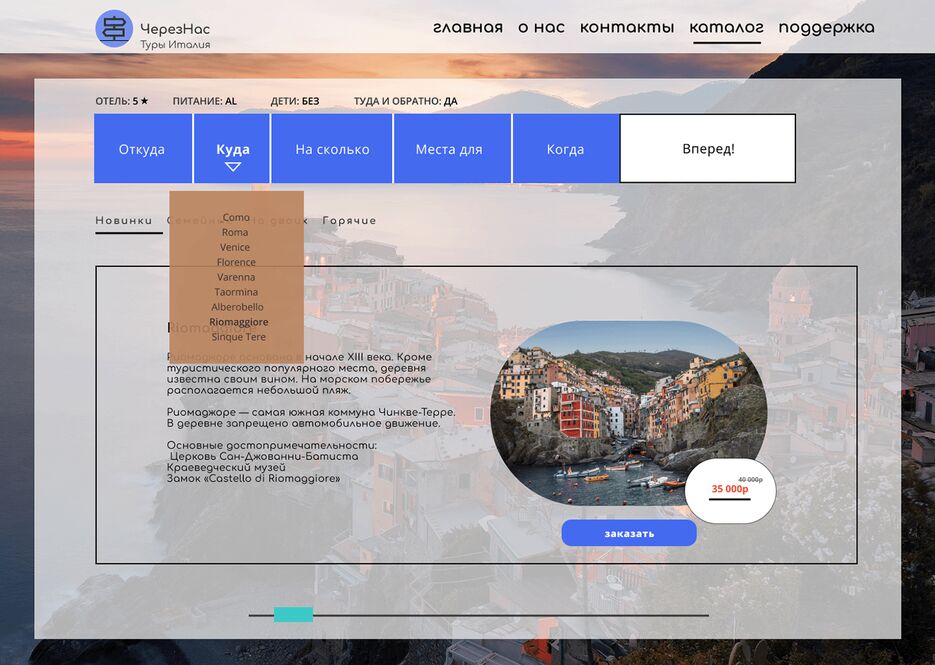Switch to the Новинки tab
Screen dimensions: 935x665
[124, 221]
